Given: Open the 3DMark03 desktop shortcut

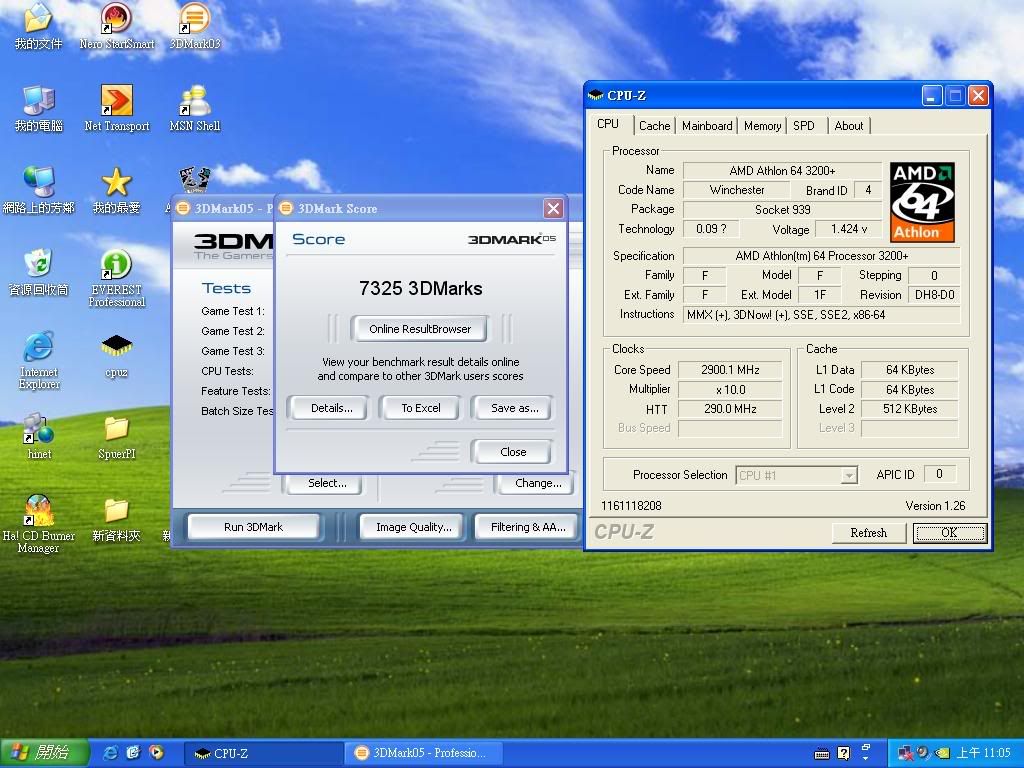Looking at the screenshot, I should click(195, 26).
